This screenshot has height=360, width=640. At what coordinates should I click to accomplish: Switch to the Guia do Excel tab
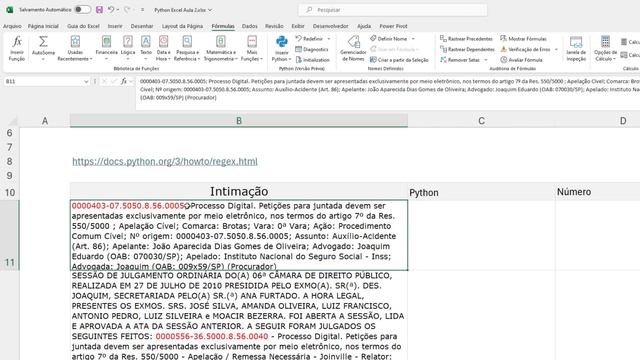[x=83, y=26]
